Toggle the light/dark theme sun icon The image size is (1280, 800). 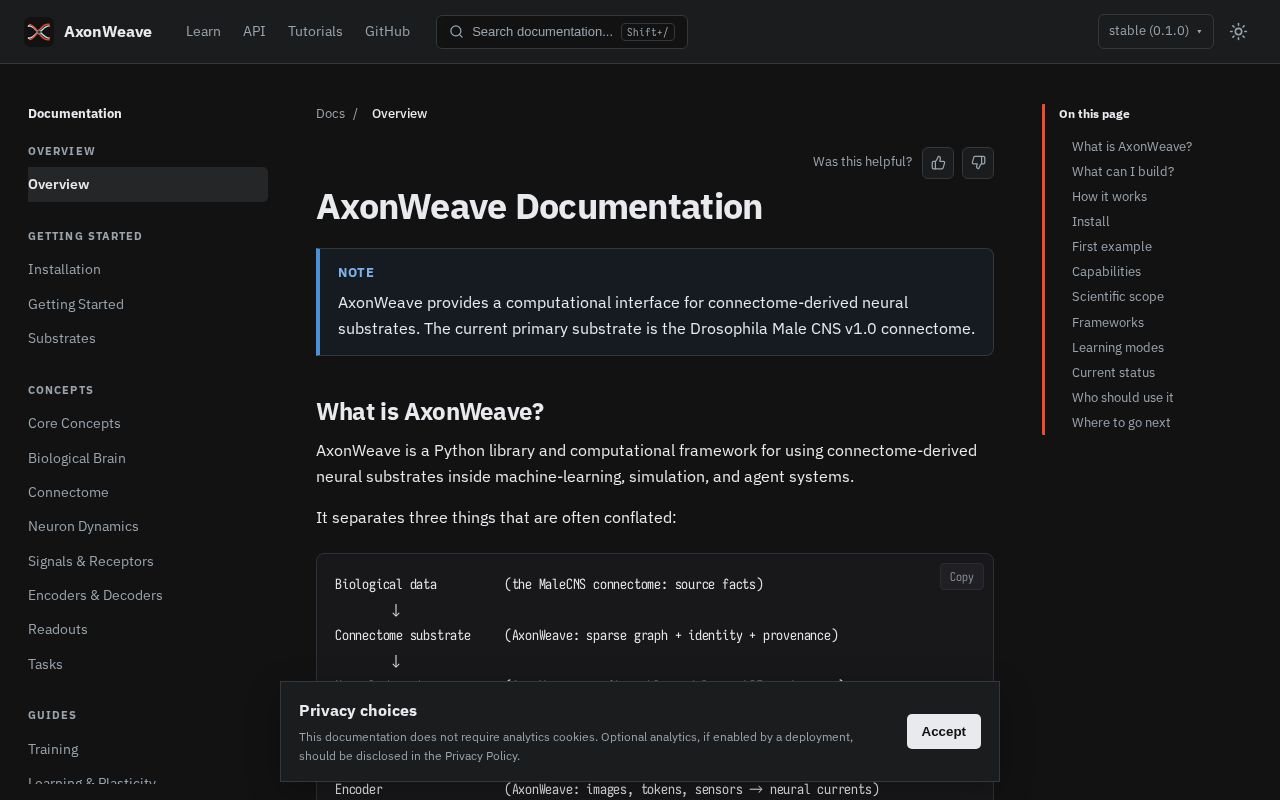[x=1238, y=31]
